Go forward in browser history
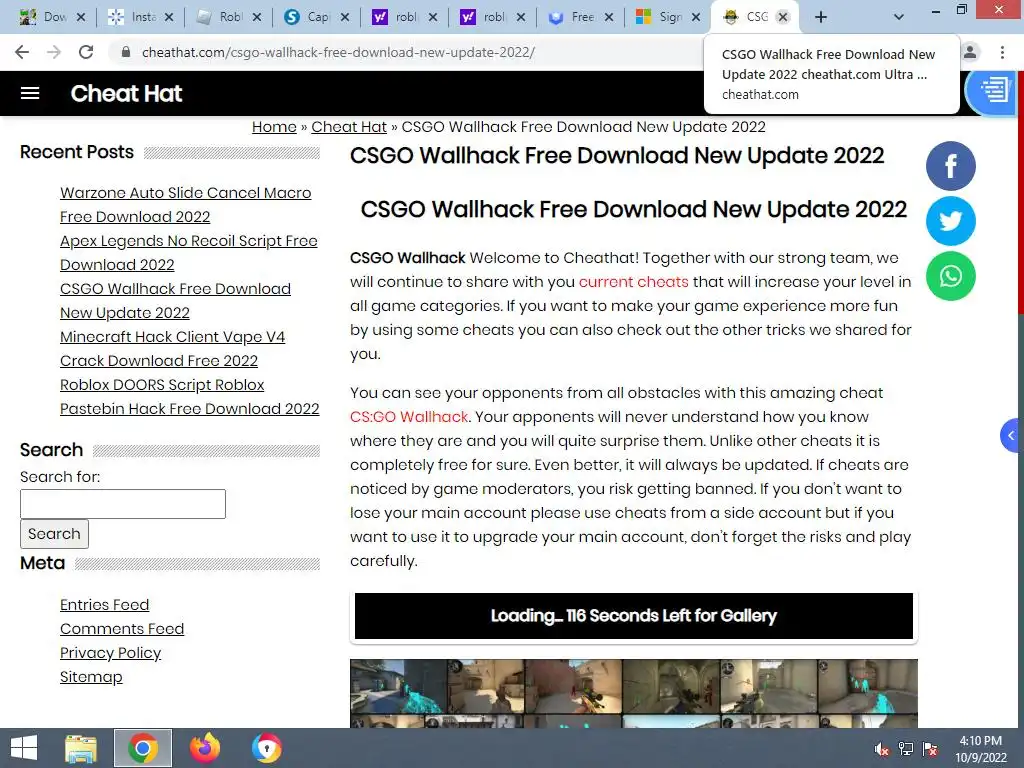The height and width of the screenshot is (768, 1024). pos(54,52)
